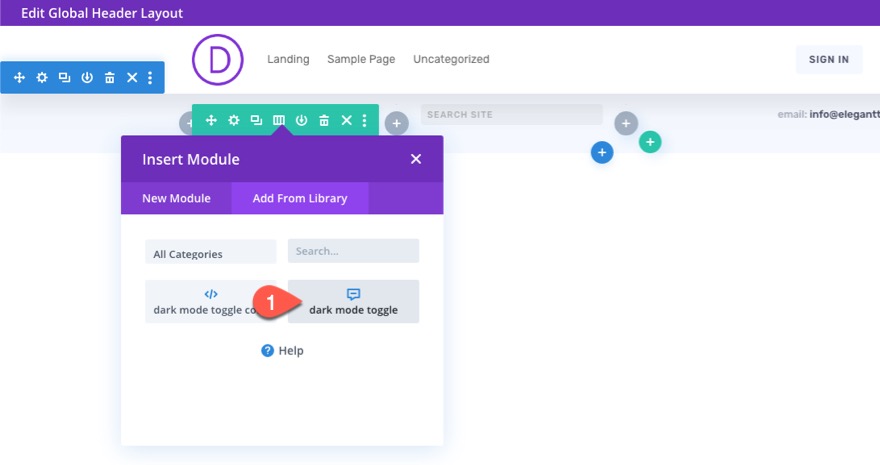
Task: Click Landing menu link
Action: (x=288, y=59)
